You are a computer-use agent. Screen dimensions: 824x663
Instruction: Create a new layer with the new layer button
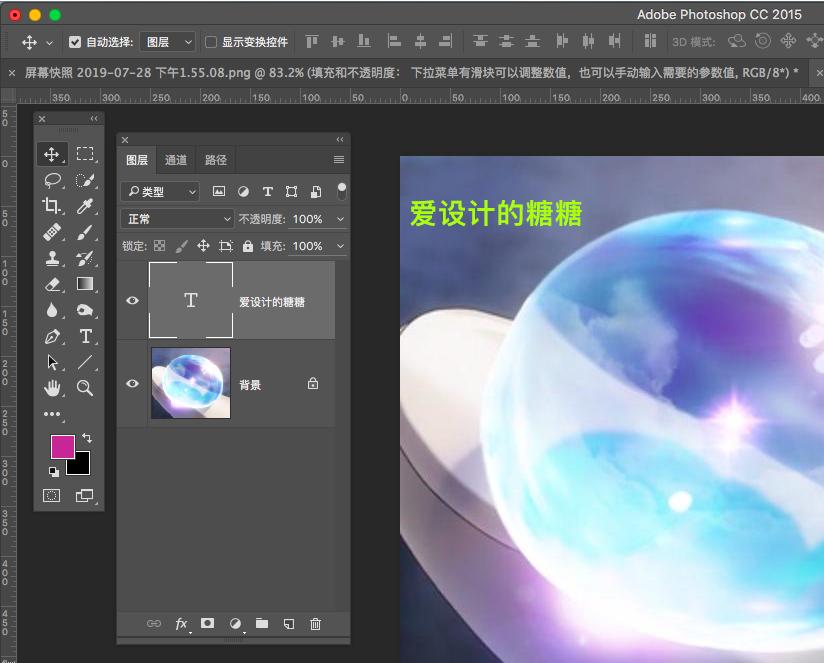288,623
